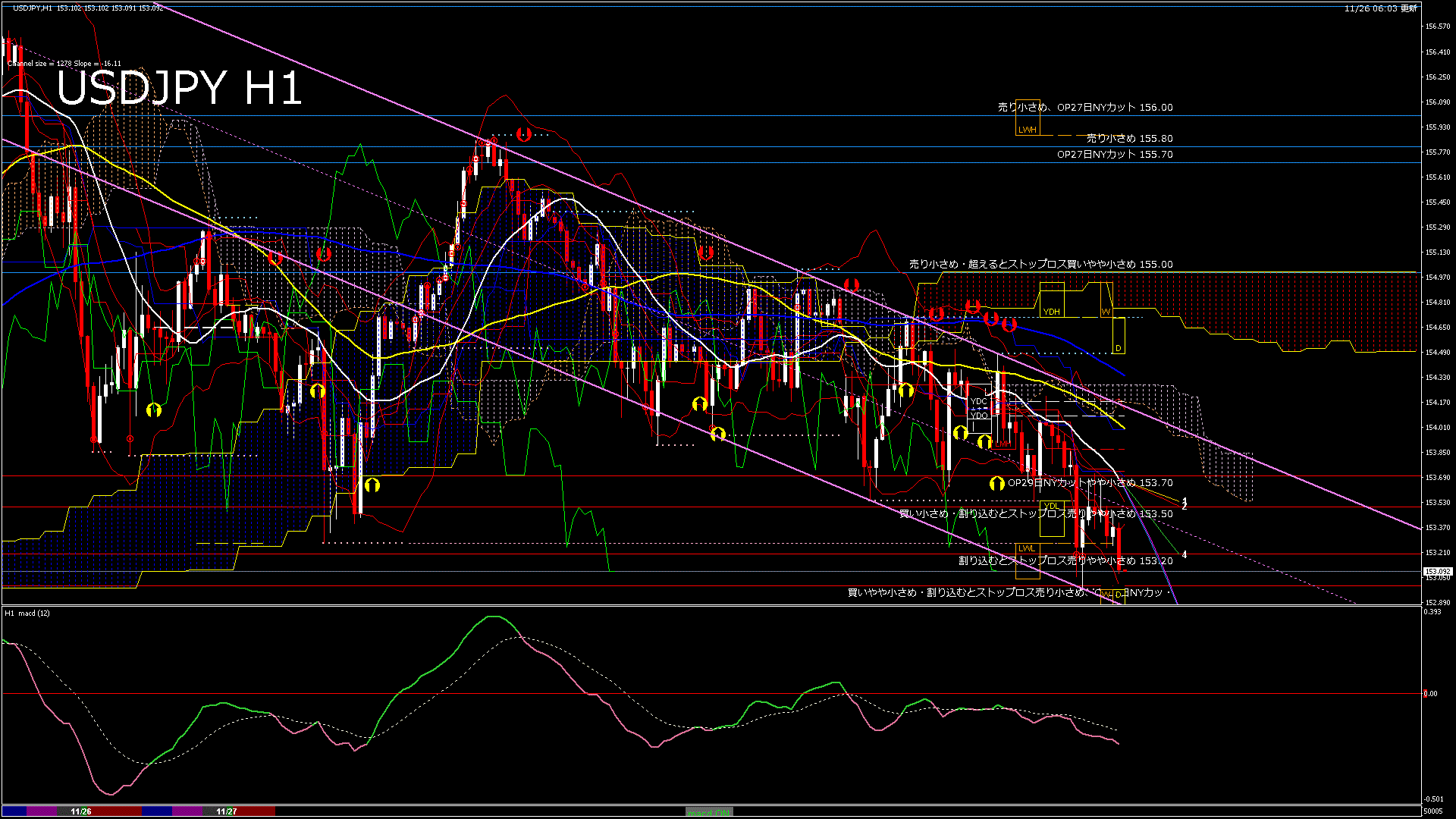Click MACD scale value -0.501
1456x819 pixels.
pos(1433,799)
